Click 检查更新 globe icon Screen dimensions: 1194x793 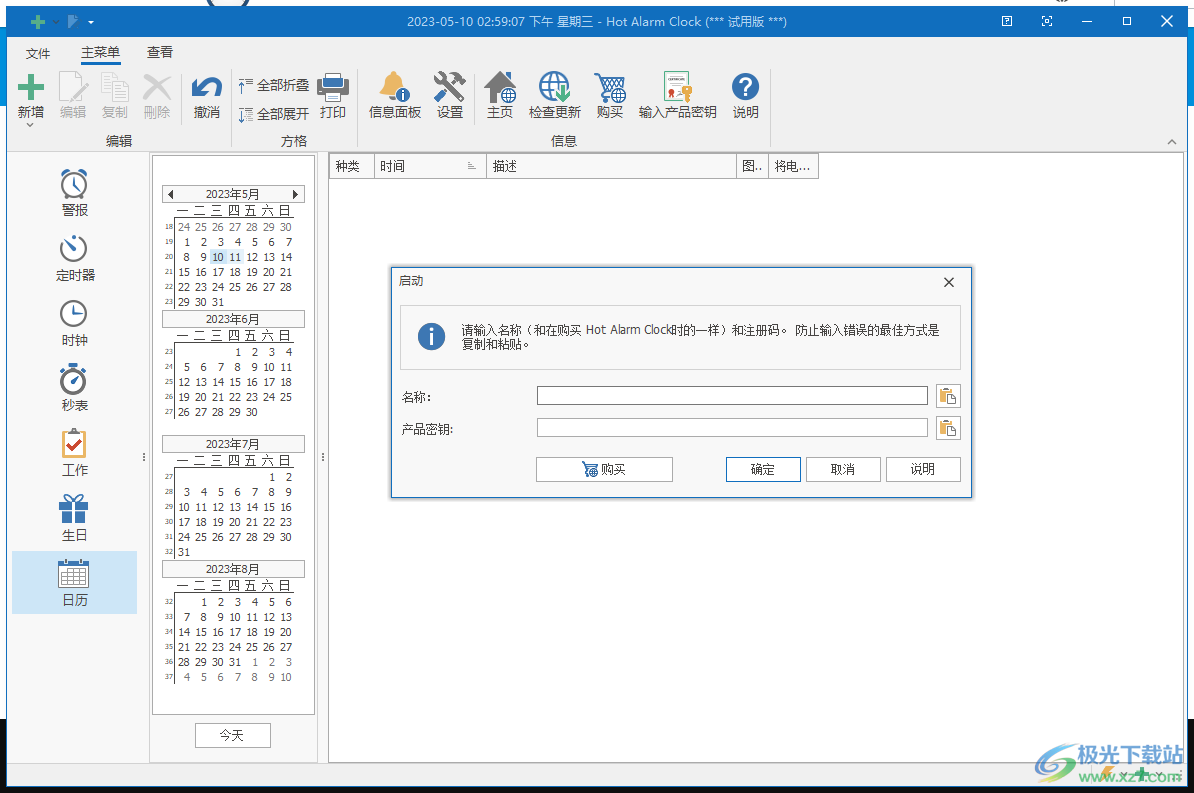(x=554, y=87)
